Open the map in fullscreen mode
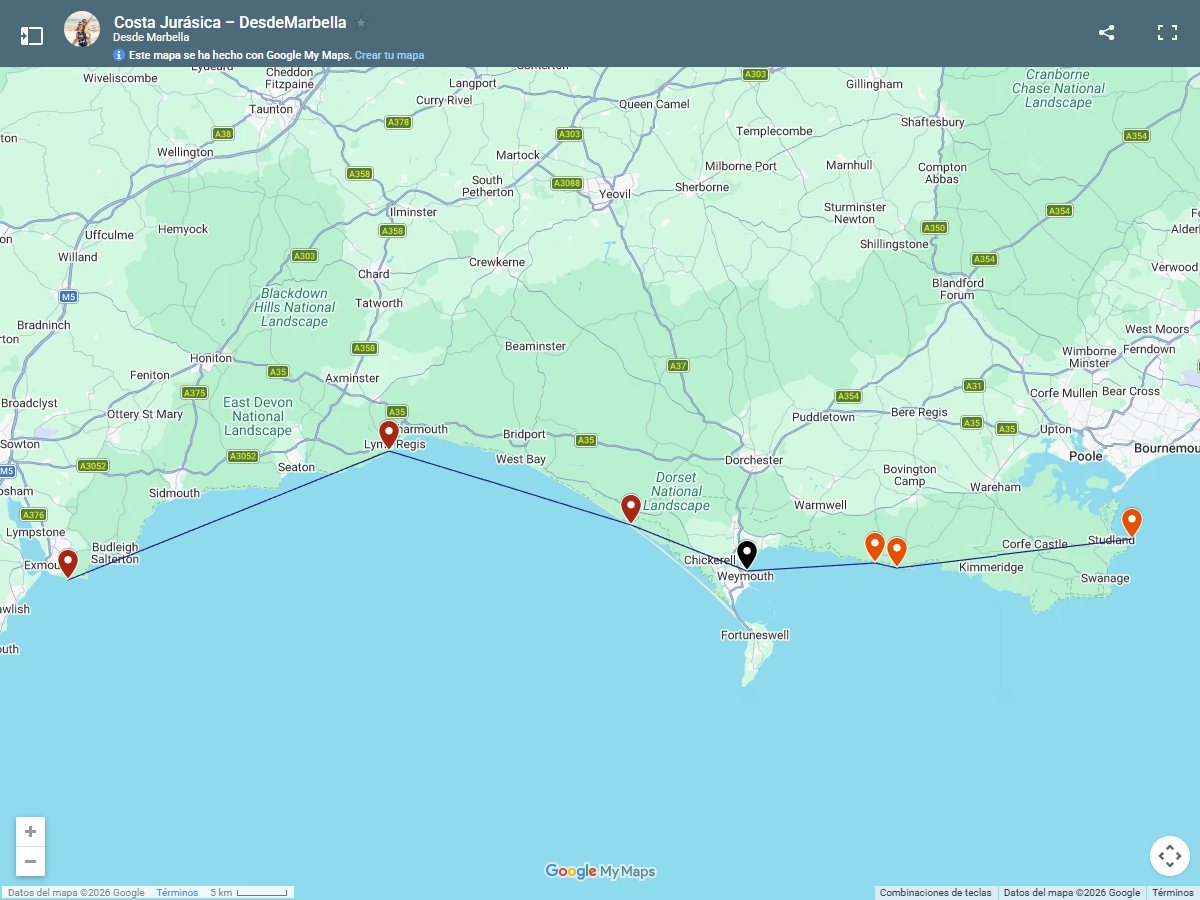Image resolution: width=1200 pixels, height=900 pixels. [x=1167, y=32]
